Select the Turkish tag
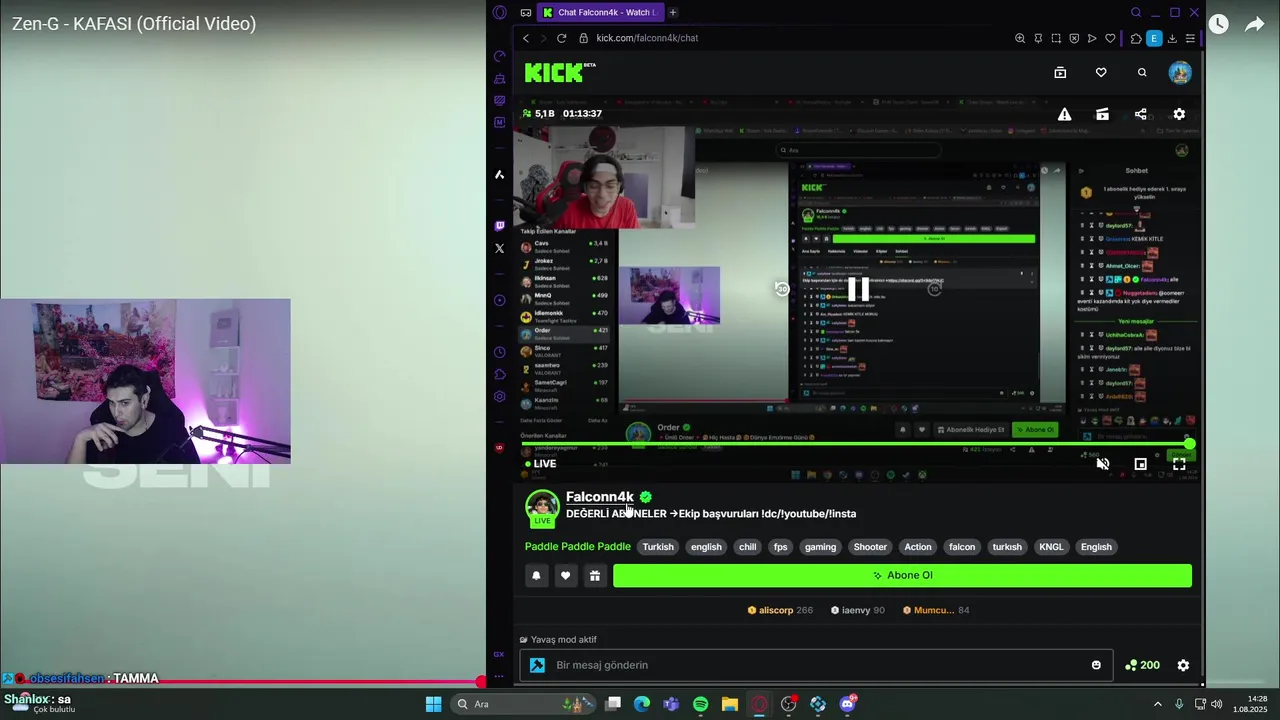1280x720 pixels. [658, 547]
